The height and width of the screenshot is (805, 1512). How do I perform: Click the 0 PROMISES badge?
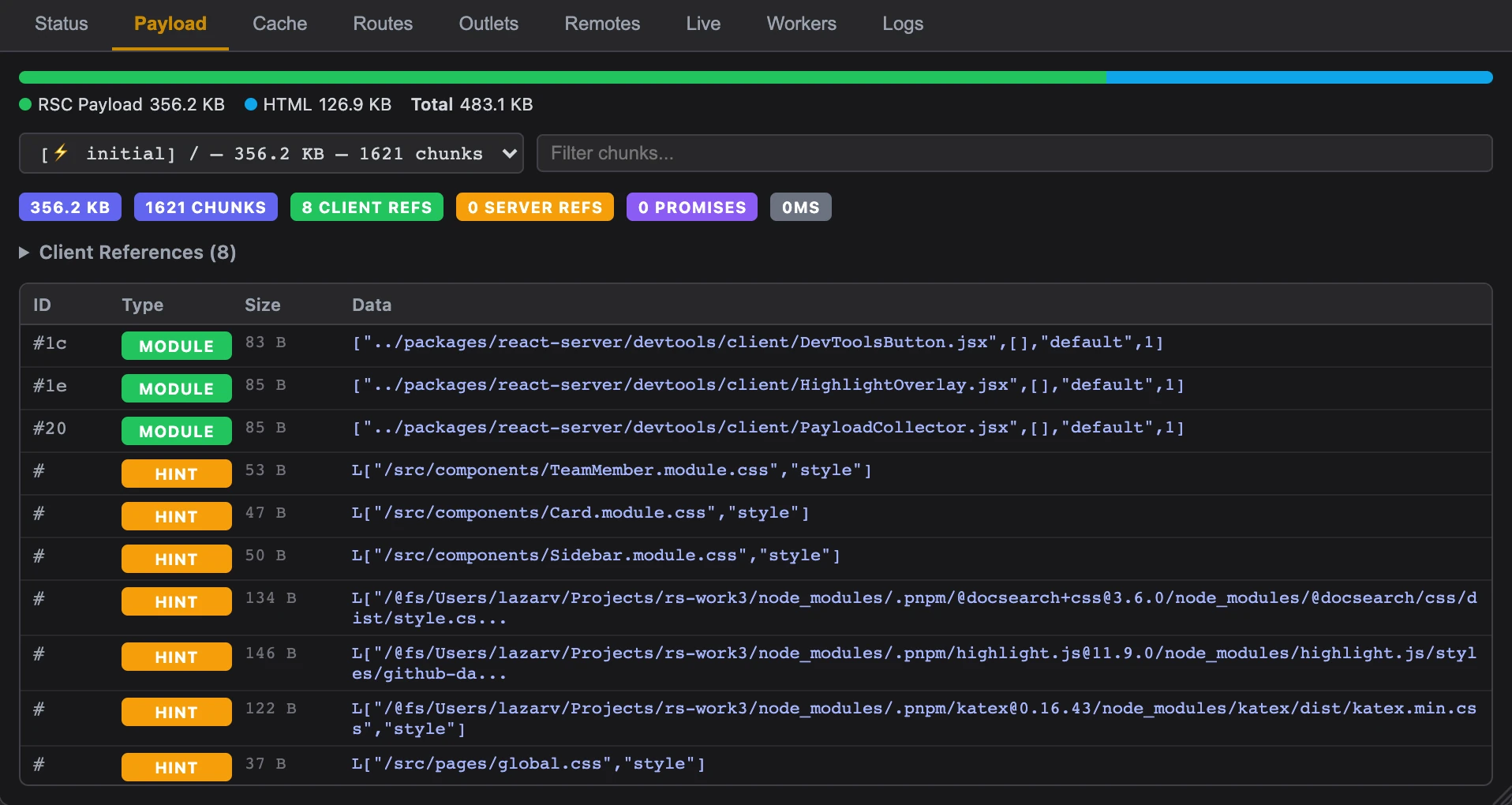[x=691, y=208]
